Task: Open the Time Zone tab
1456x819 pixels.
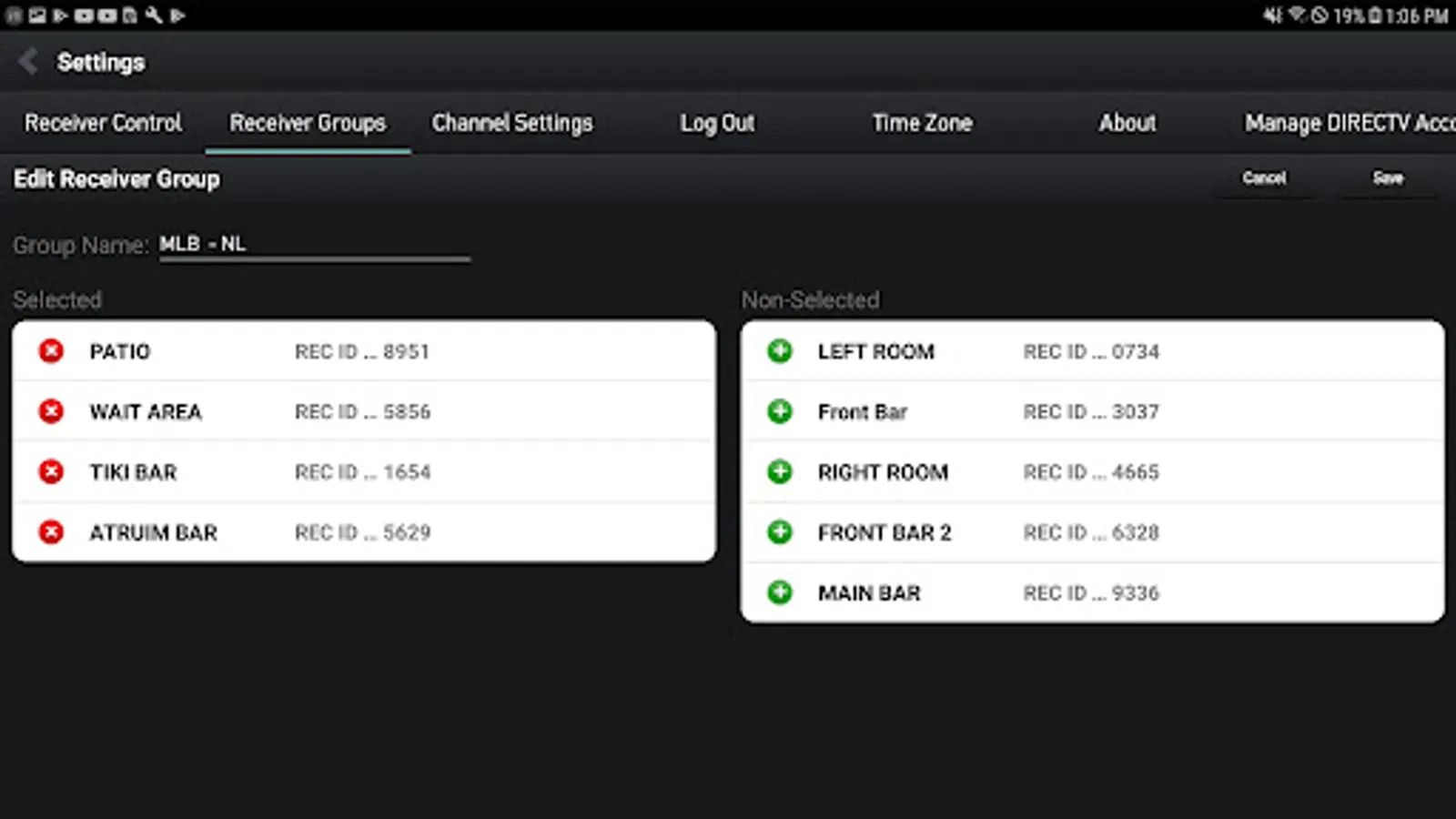Action: (922, 123)
